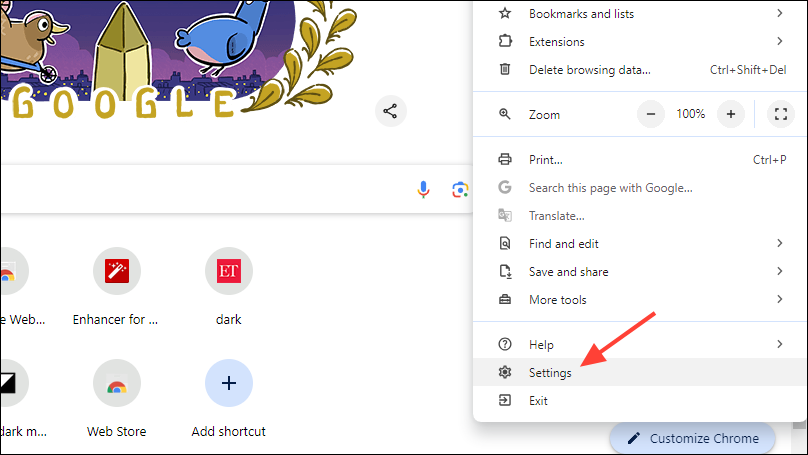Click the trash can icon

[505, 69]
